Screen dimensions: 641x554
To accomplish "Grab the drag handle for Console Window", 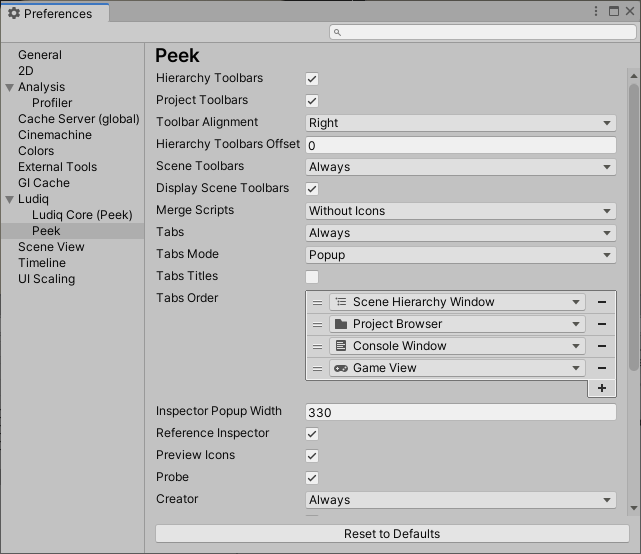I will point(317,347).
